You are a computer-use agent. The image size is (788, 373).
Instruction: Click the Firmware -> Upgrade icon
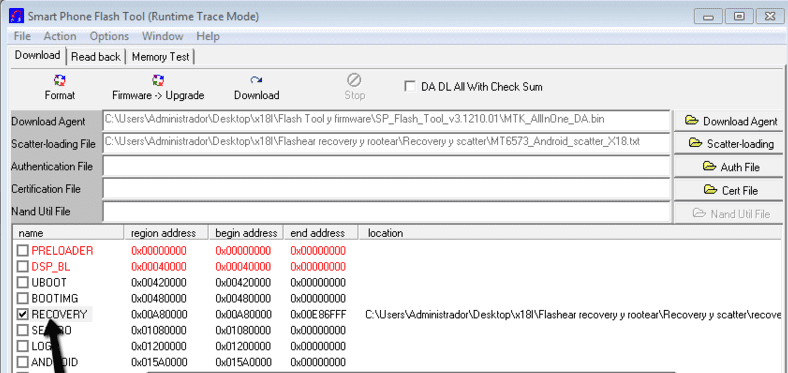pos(158,80)
